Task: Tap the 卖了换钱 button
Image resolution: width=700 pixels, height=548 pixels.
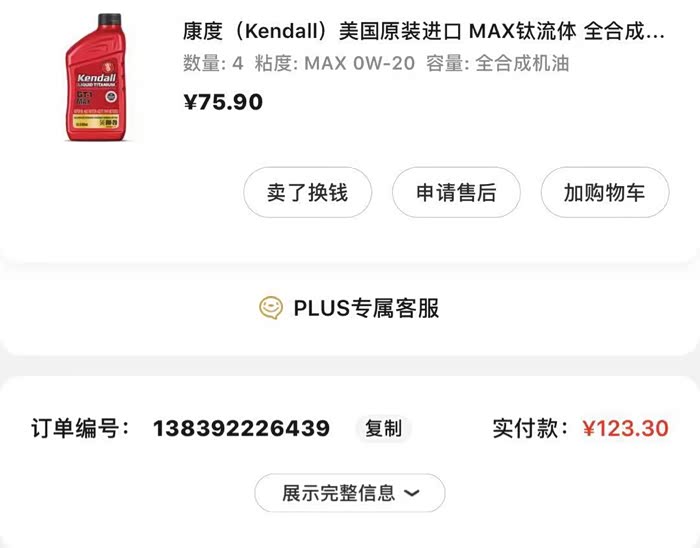Action: 308,192
